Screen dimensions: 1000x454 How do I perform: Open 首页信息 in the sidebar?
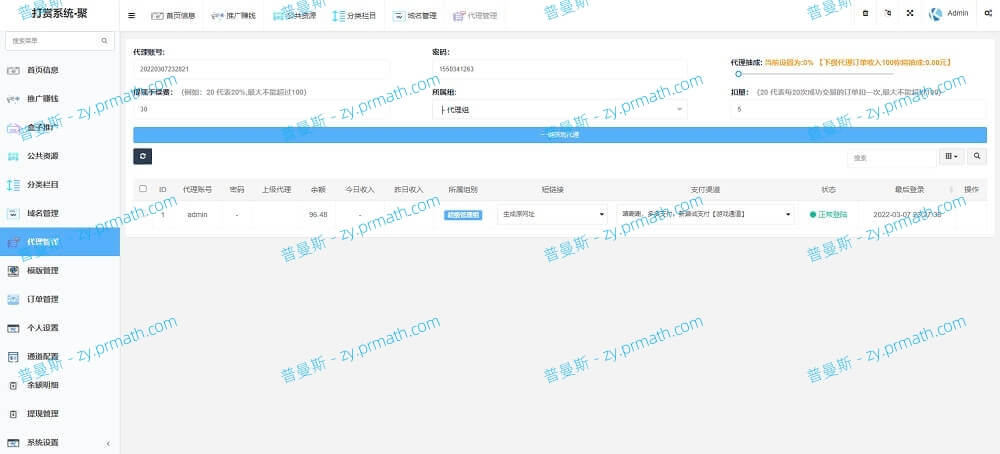59,70
